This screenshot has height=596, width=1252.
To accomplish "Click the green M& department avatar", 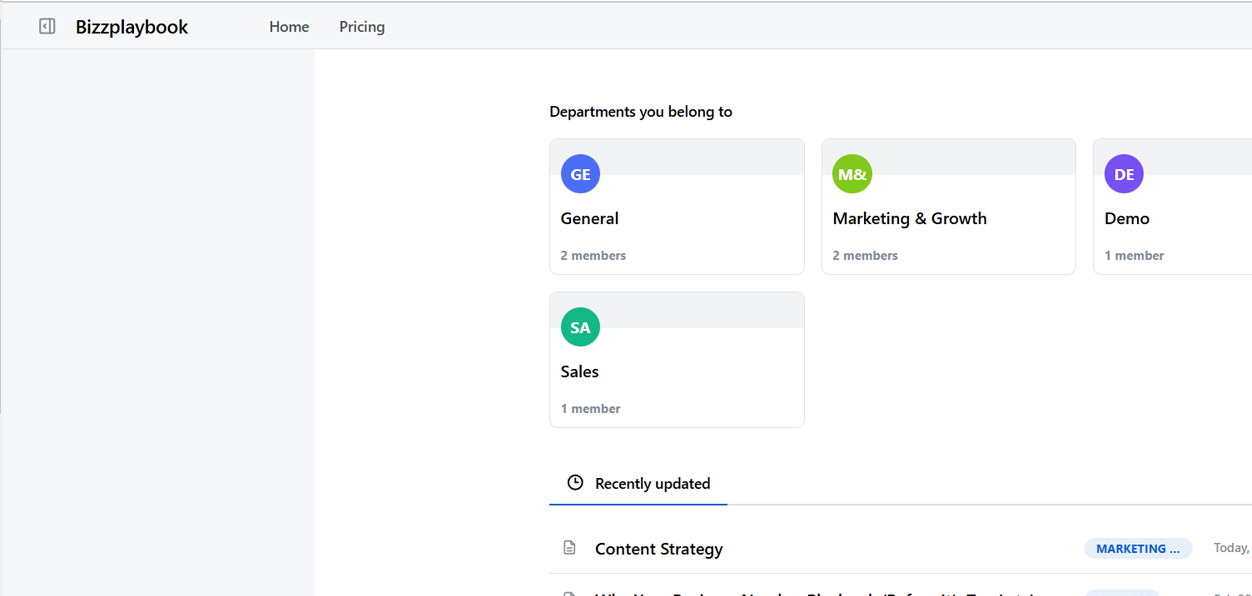I will tap(852, 174).
